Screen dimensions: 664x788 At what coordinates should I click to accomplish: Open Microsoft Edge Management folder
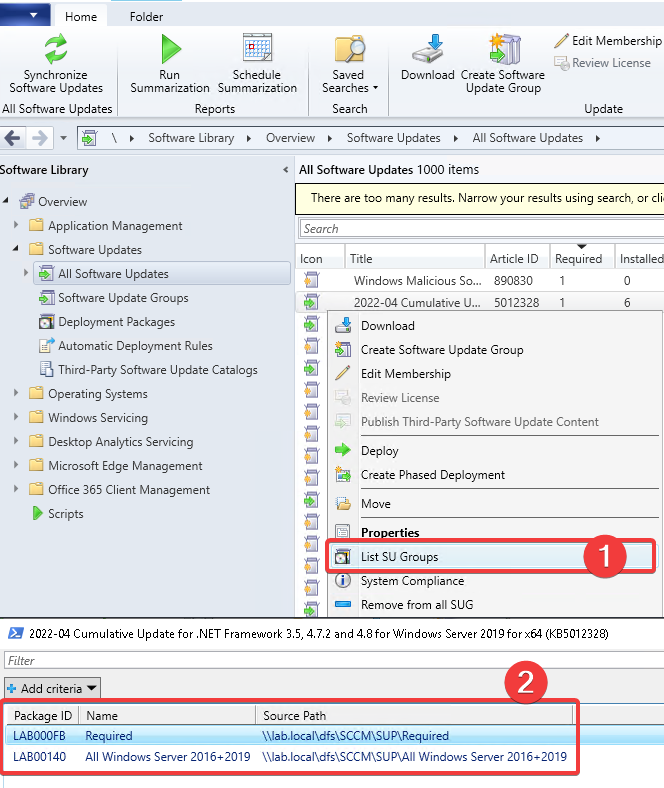[125, 466]
